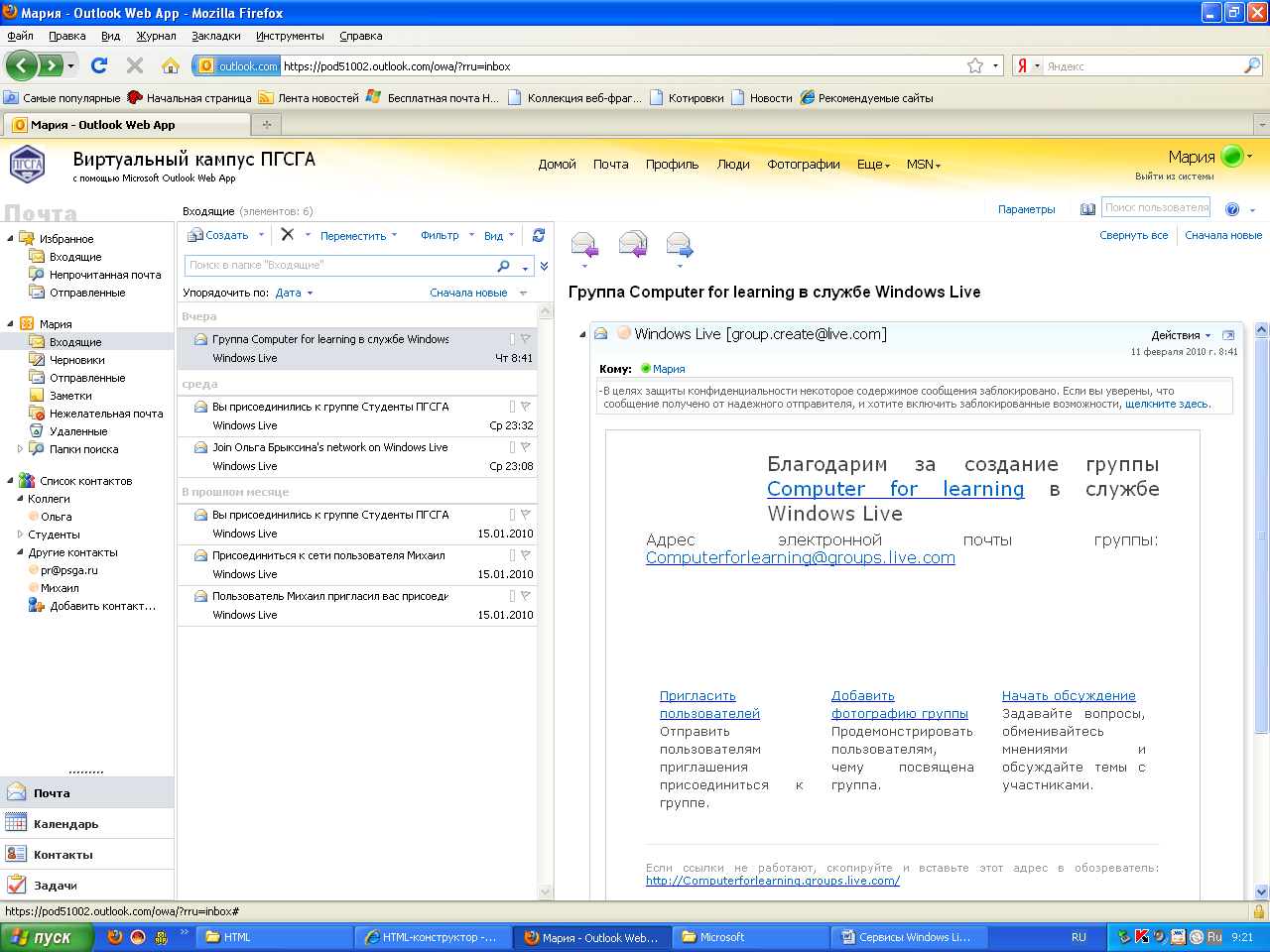Flag the Группа Computer for learning message
Viewport: 1270px width, 952px height.
point(526,339)
